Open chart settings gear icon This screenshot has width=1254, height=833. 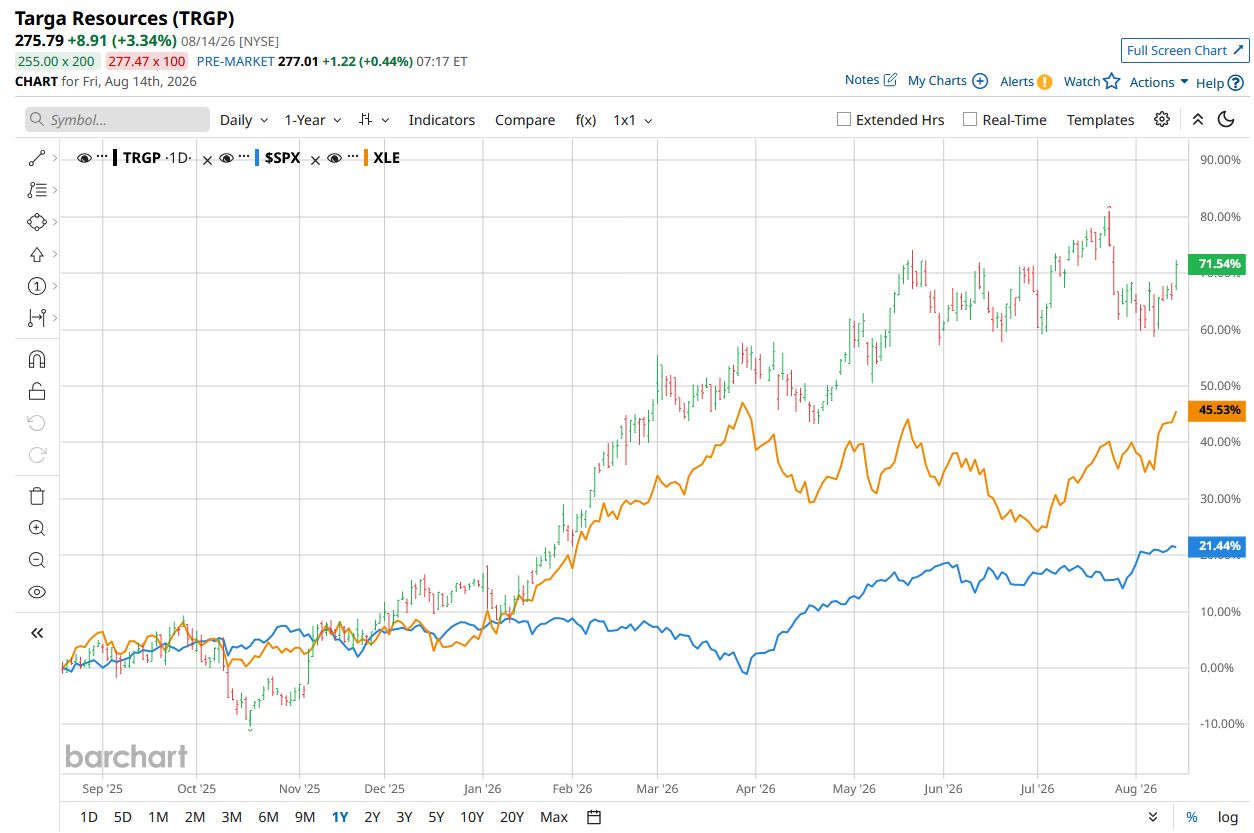(1162, 119)
